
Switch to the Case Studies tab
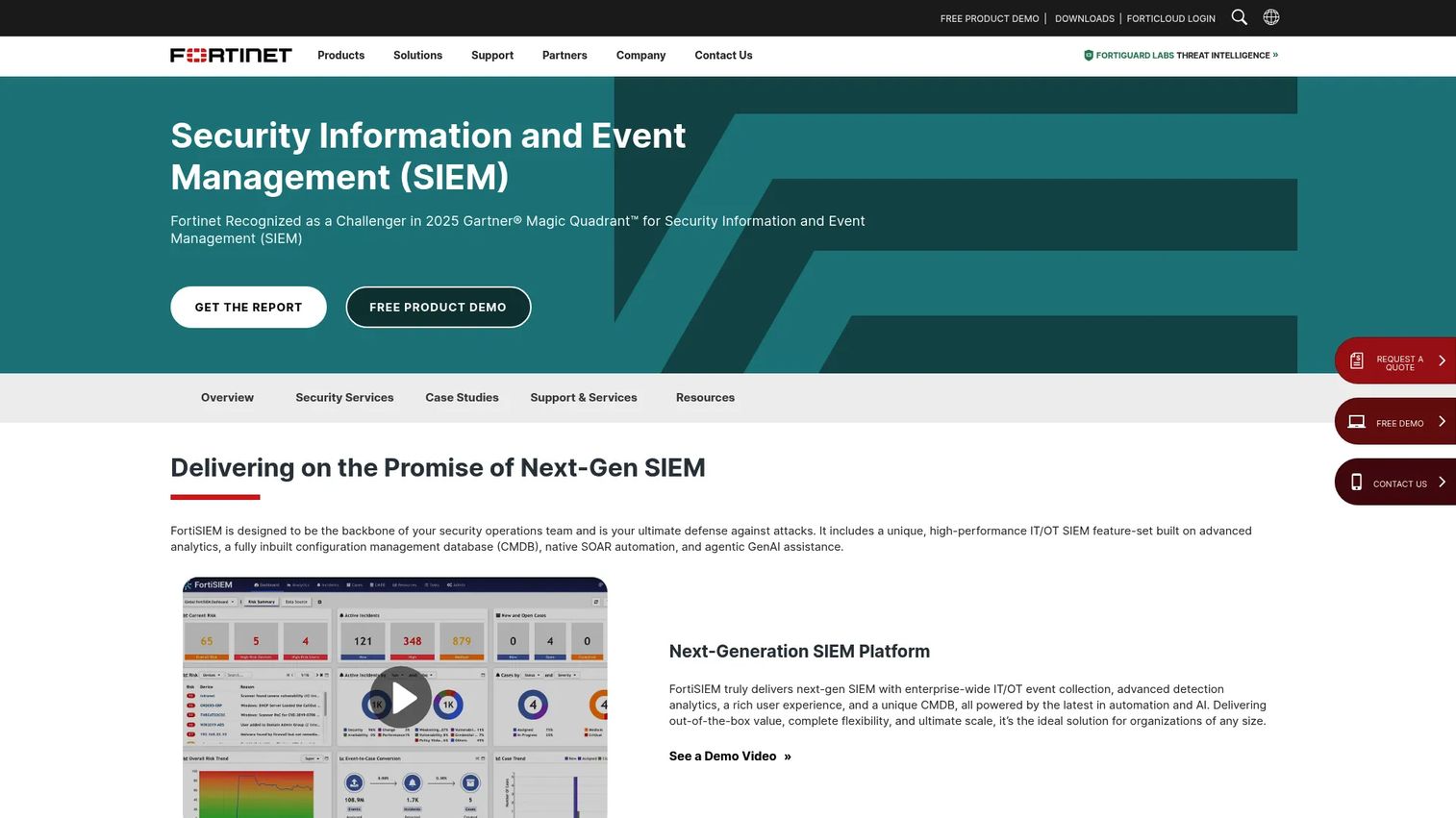(462, 398)
